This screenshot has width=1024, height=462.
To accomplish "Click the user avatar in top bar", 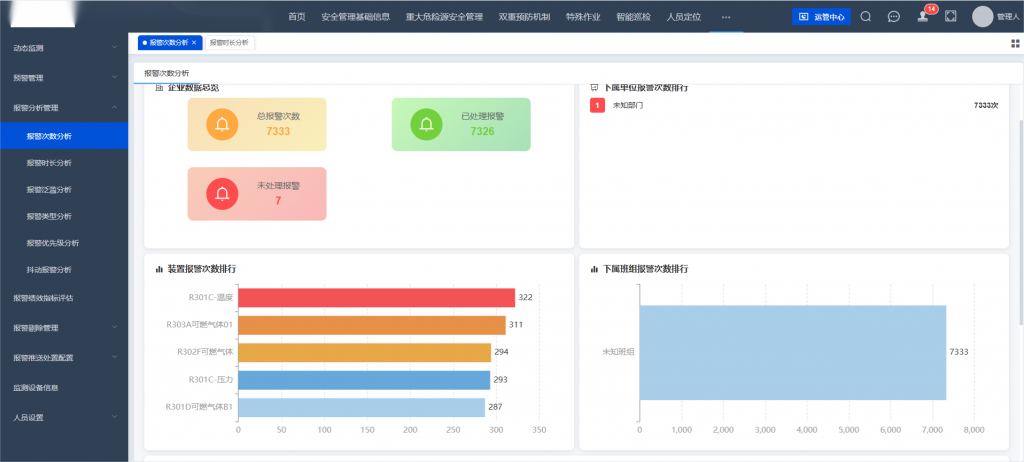I will (x=982, y=17).
